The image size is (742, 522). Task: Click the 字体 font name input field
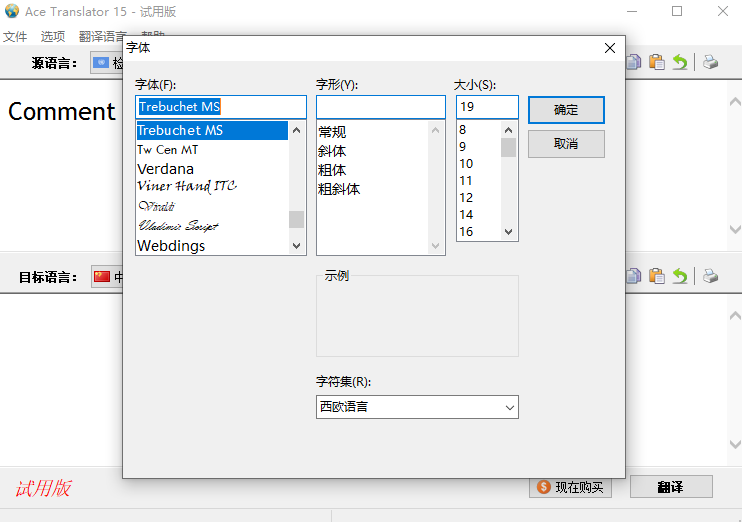(x=221, y=107)
